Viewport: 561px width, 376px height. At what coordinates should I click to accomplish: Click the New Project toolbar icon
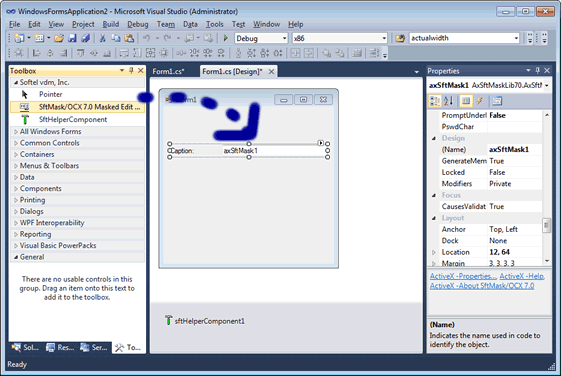coord(19,38)
